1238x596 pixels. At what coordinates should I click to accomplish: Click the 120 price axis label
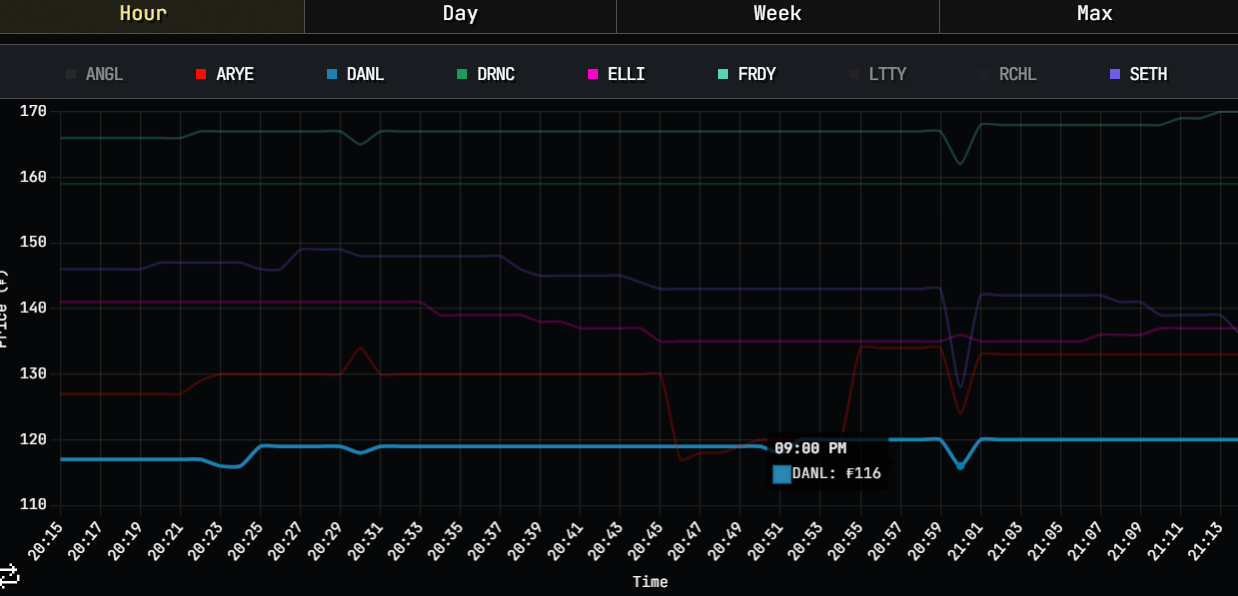pos(33,440)
